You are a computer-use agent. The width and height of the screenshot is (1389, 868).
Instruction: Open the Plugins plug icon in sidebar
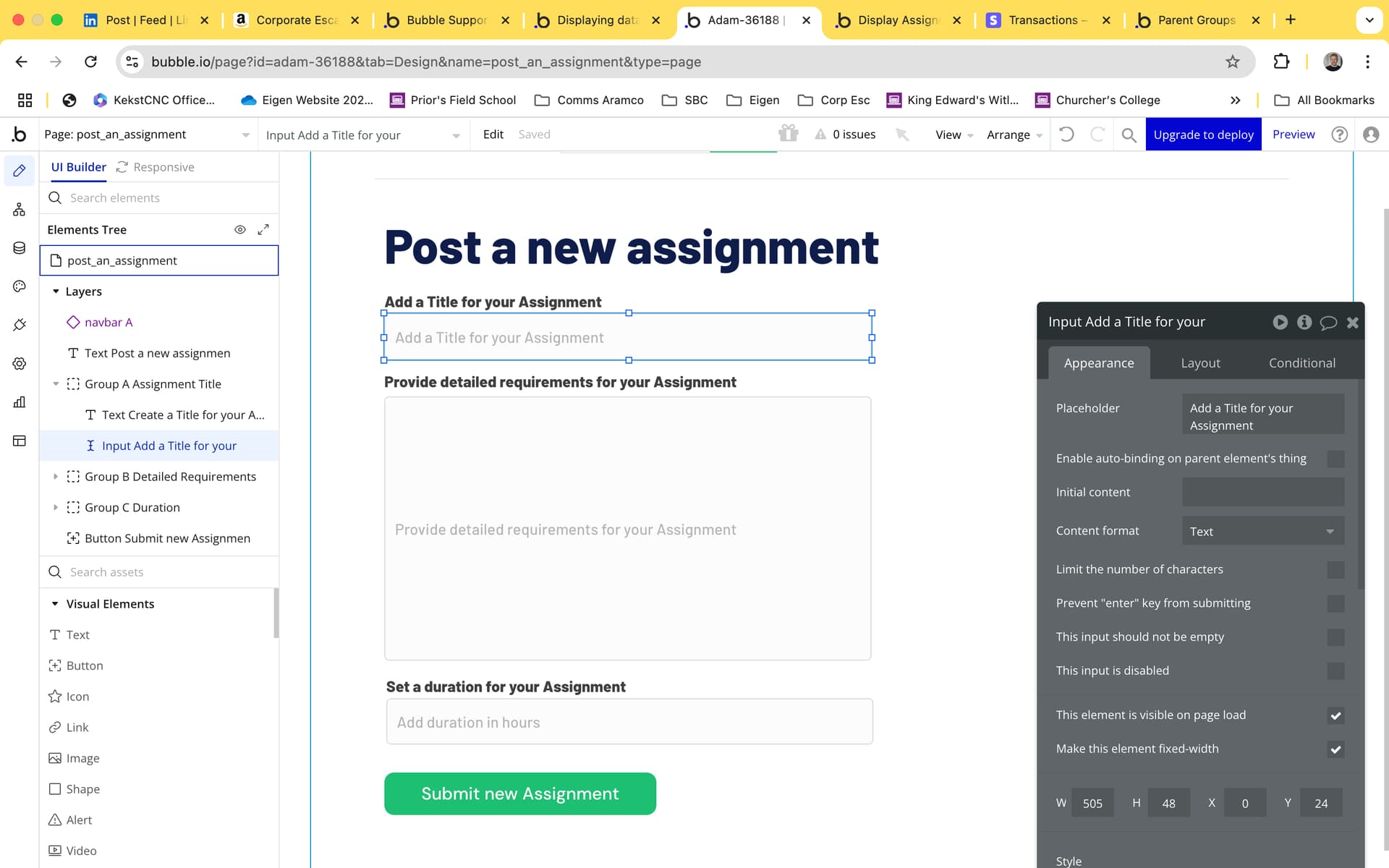pyautogui.click(x=20, y=325)
